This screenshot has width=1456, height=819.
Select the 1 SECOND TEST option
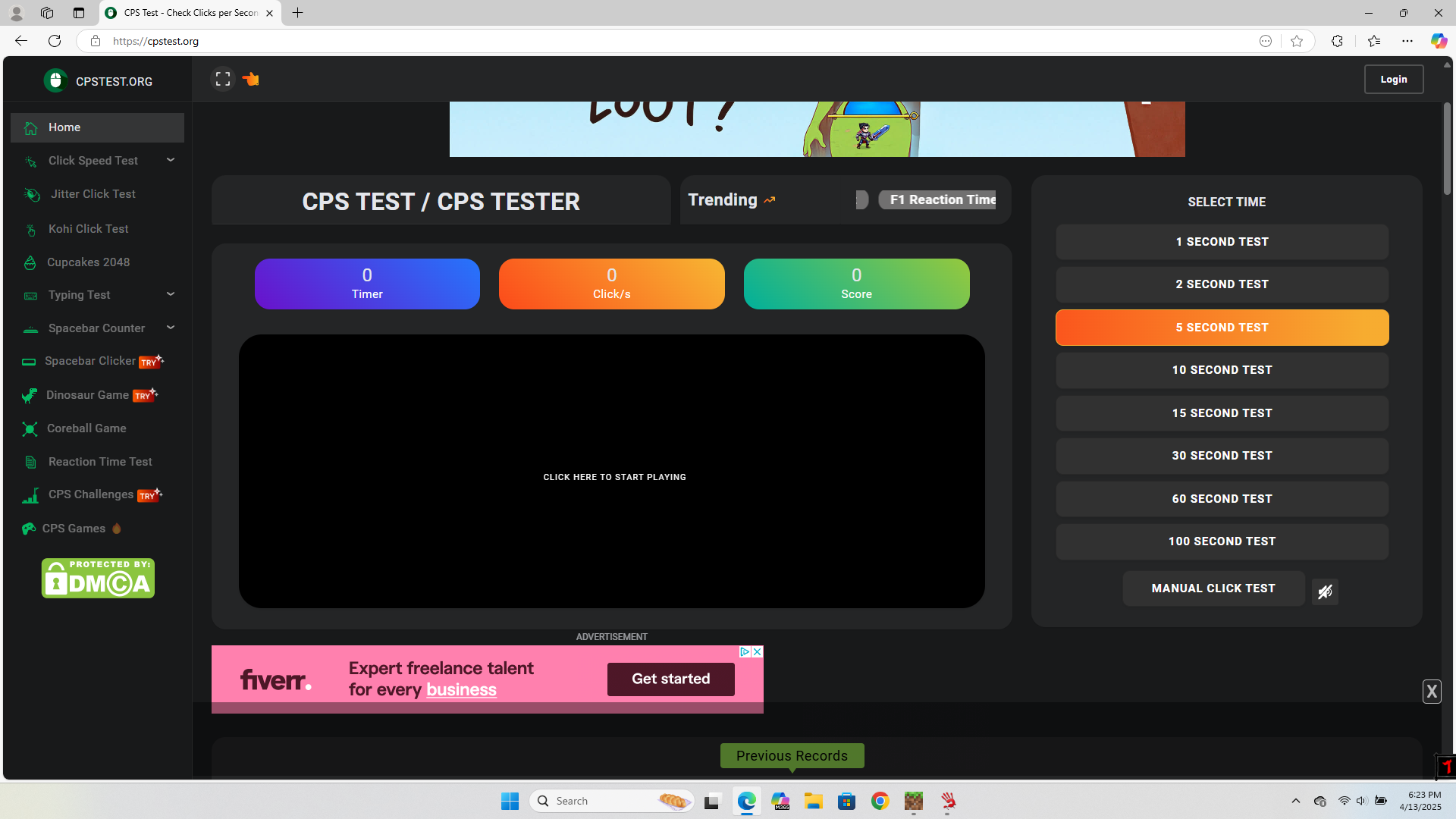1222,242
